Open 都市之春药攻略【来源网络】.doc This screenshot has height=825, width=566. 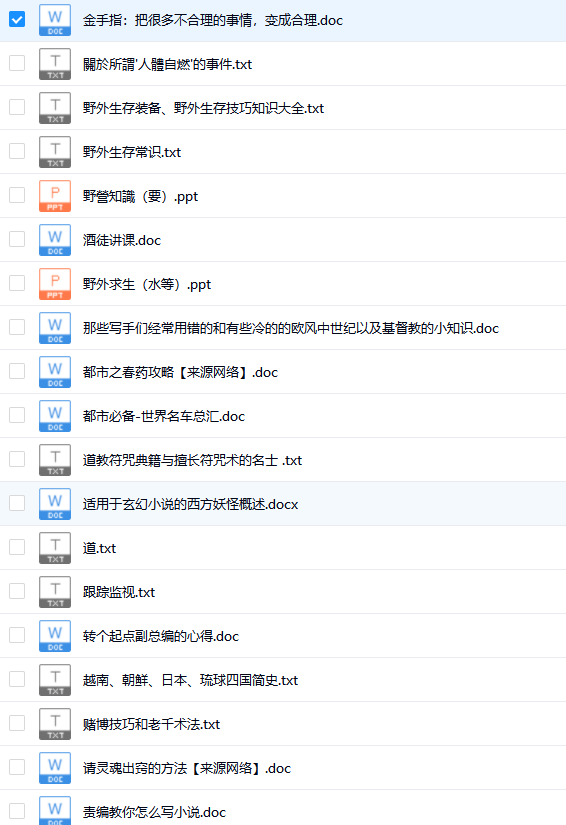pos(180,373)
